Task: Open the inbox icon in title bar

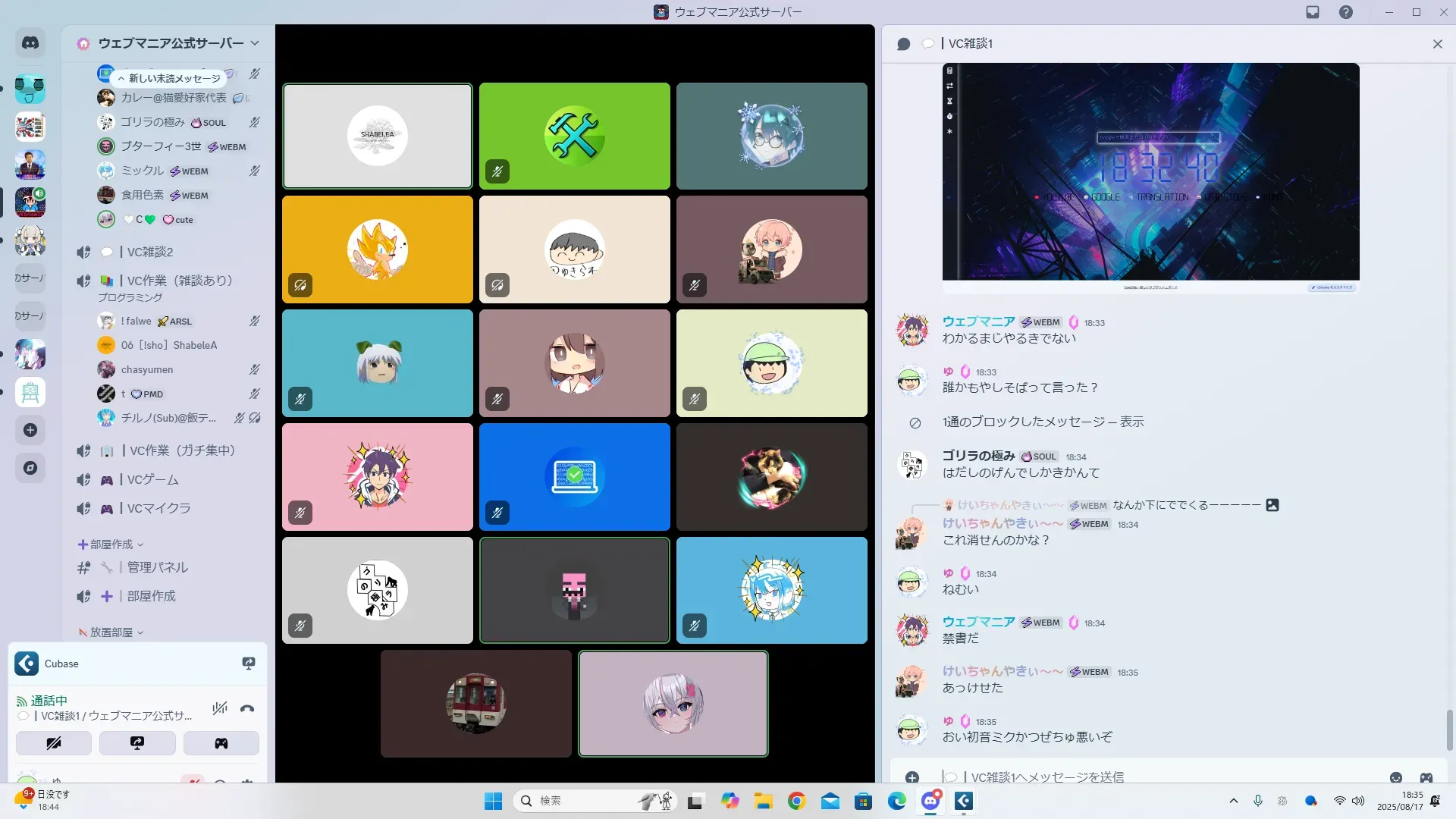Action: (x=1313, y=12)
